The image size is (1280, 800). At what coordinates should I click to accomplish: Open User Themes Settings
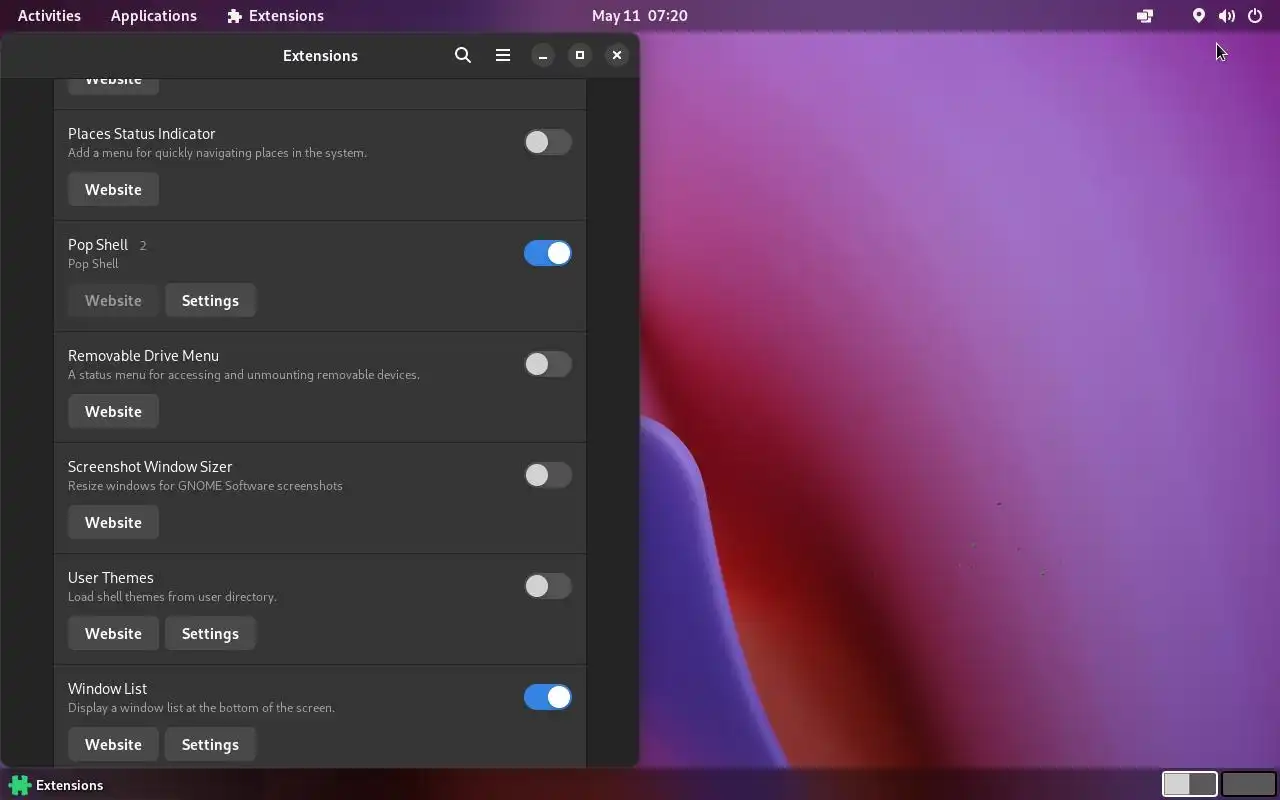click(x=210, y=634)
